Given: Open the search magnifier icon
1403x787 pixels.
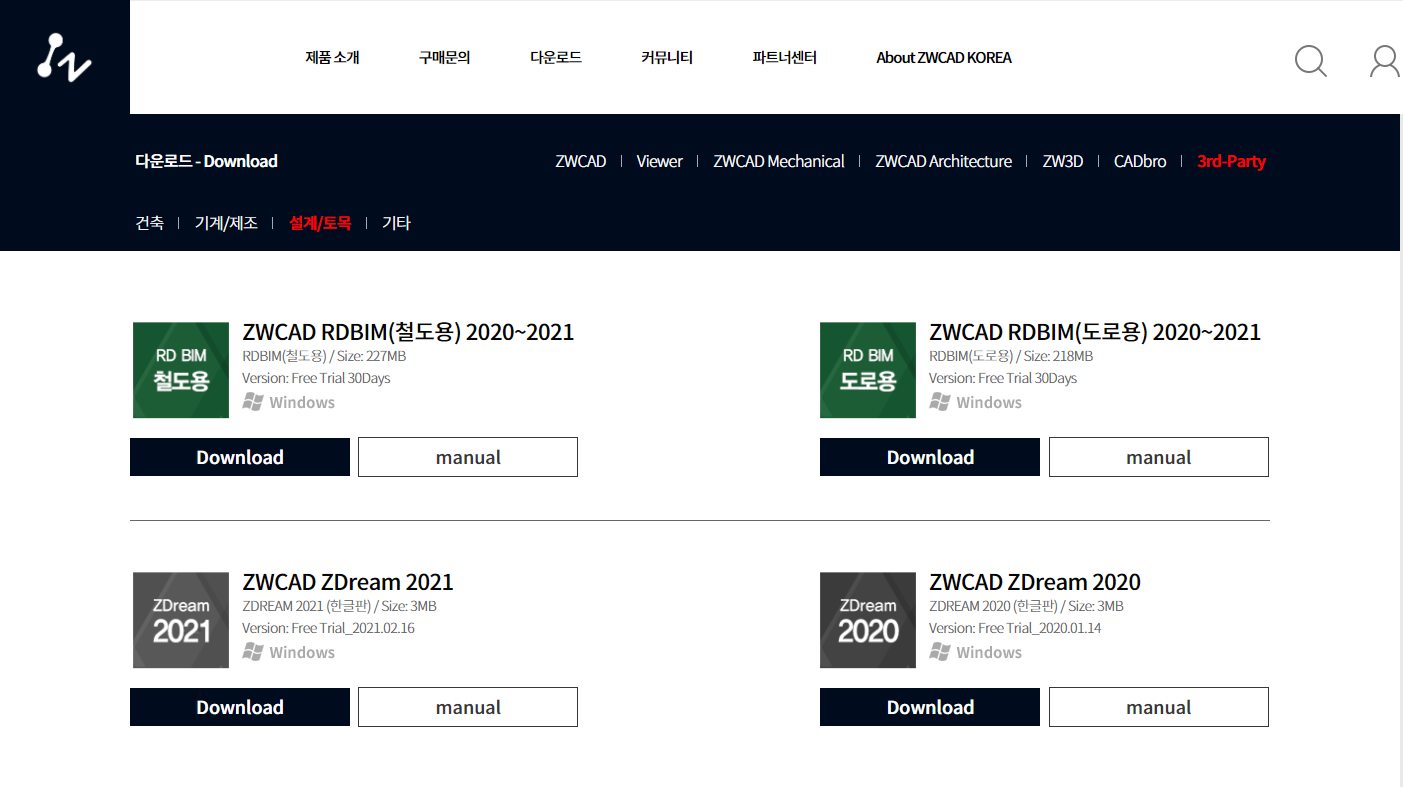Looking at the screenshot, I should point(1310,60).
